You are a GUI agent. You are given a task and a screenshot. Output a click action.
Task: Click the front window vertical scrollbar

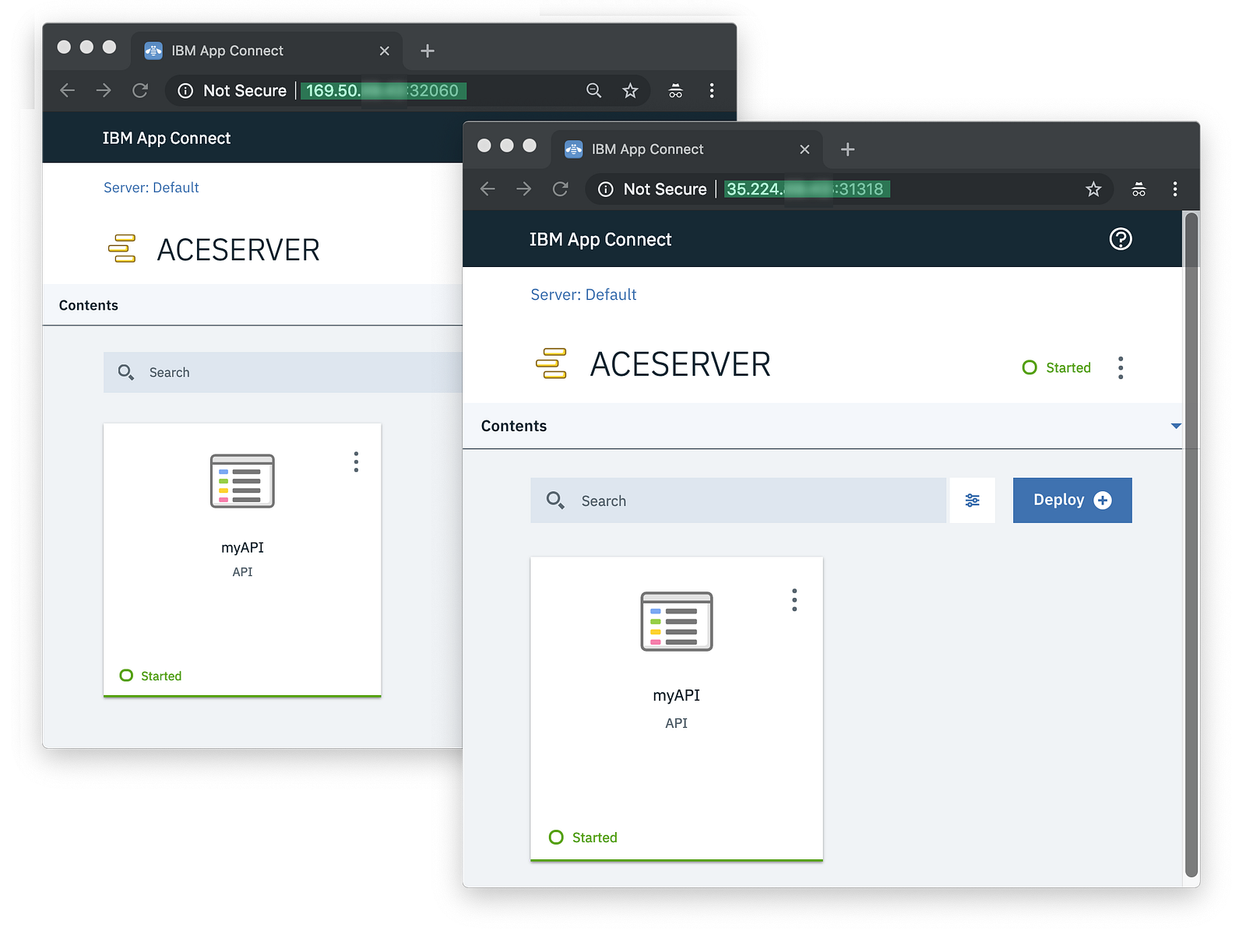(1191, 545)
